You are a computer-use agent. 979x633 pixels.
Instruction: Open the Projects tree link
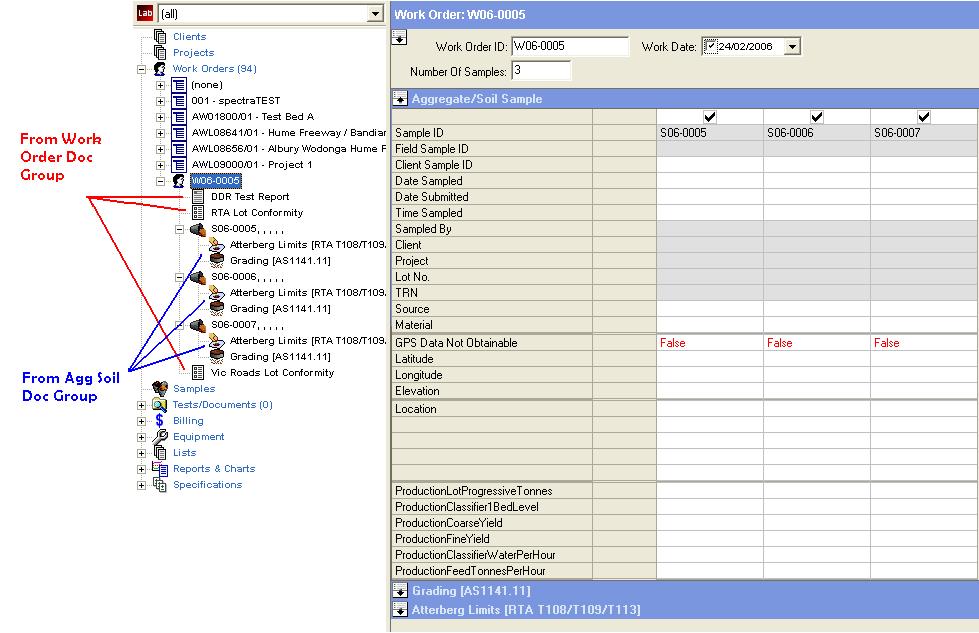click(193, 53)
